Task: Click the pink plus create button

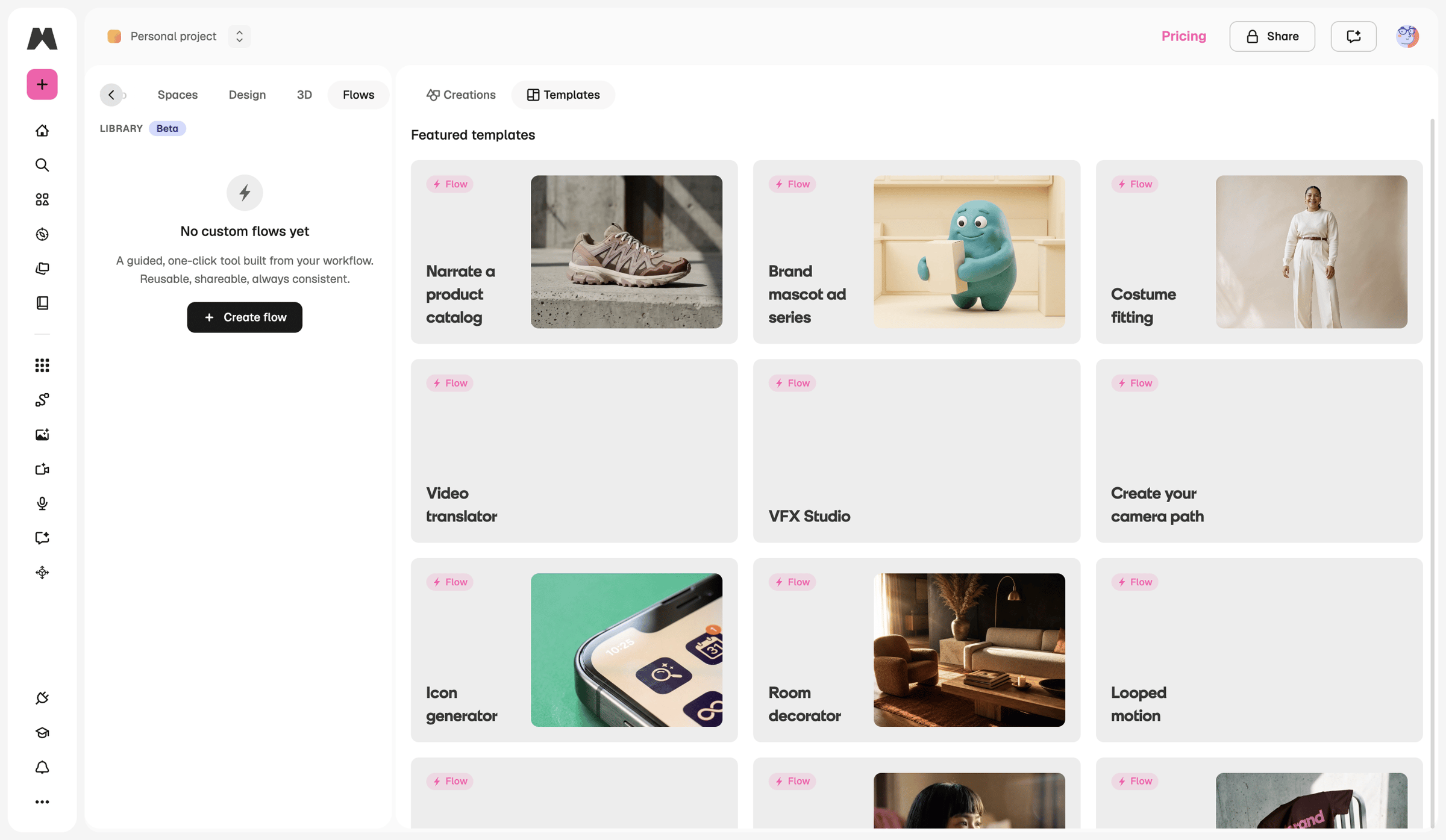Action: pyautogui.click(x=42, y=84)
